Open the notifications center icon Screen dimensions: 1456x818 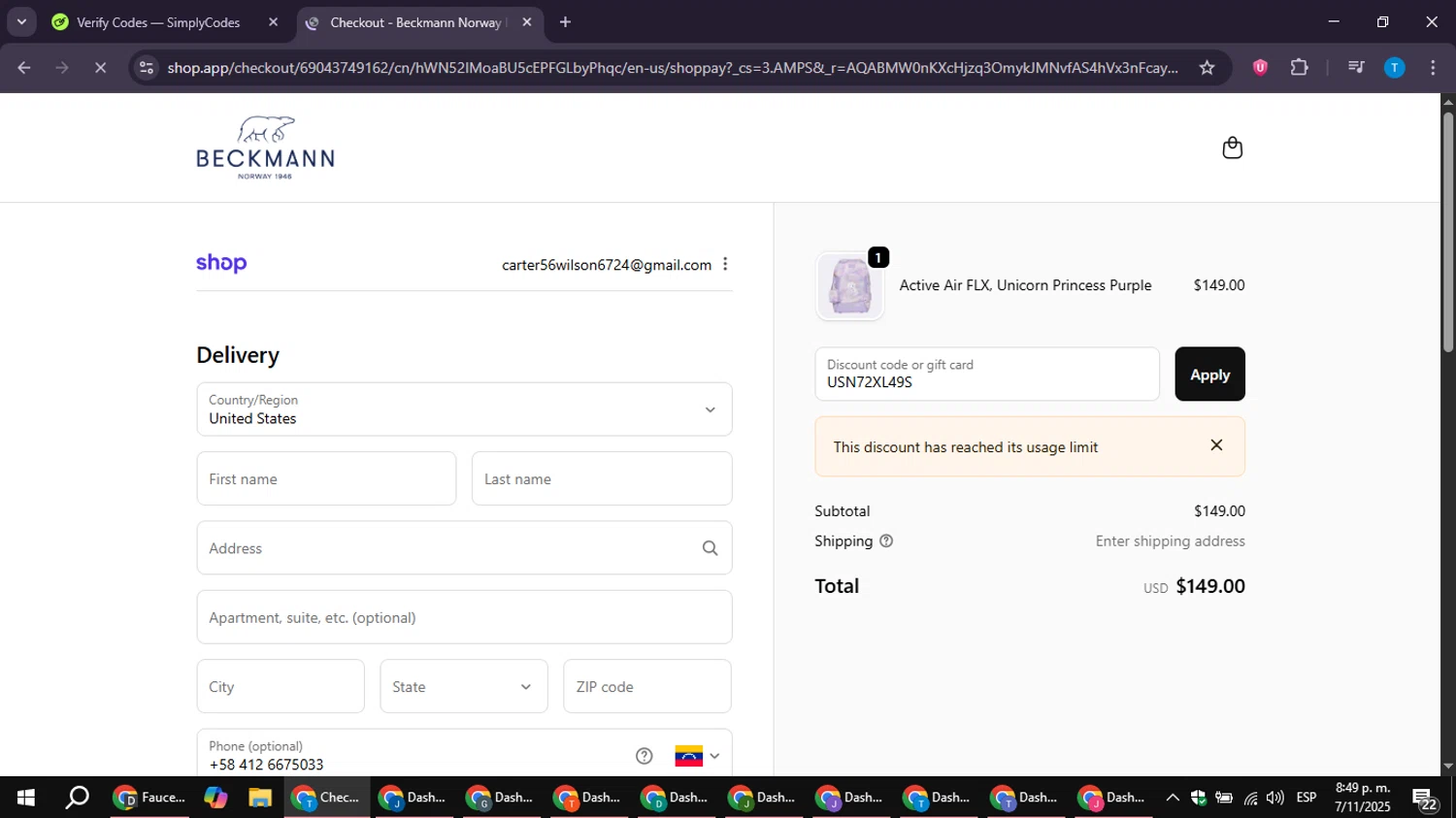(x=1425, y=799)
